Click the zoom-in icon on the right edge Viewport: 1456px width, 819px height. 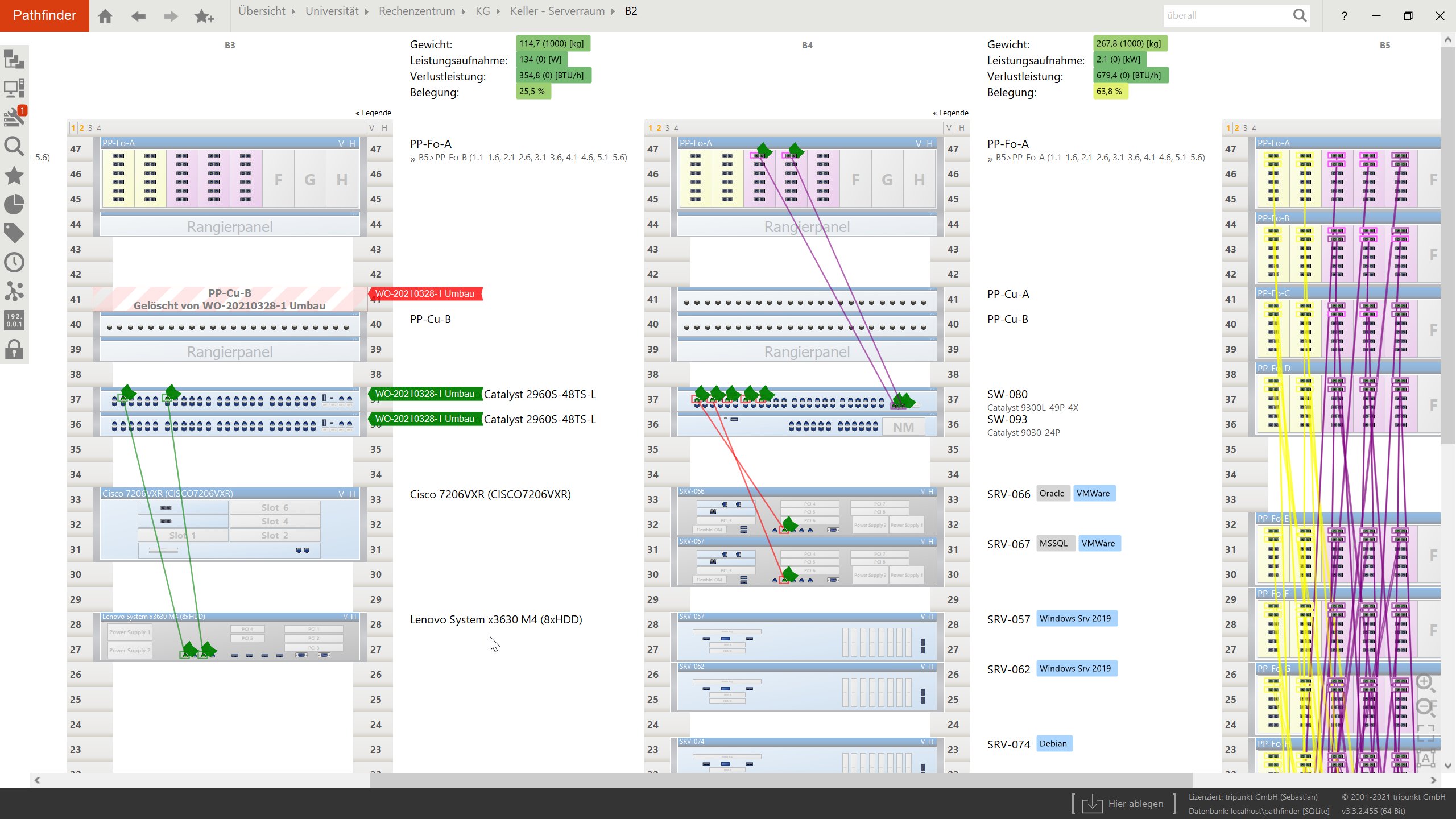pyautogui.click(x=1425, y=682)
